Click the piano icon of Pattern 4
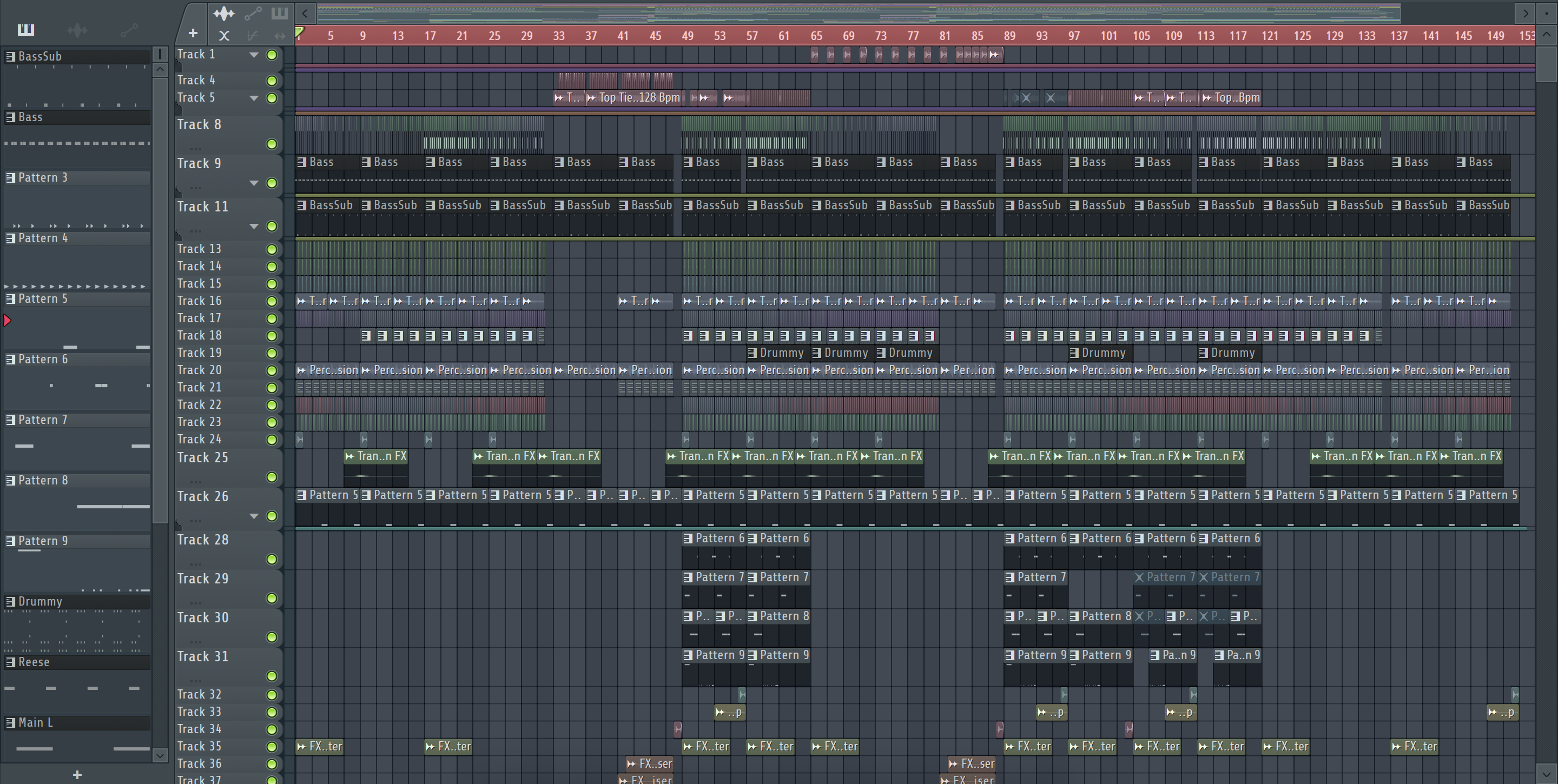 pos(10,238)
